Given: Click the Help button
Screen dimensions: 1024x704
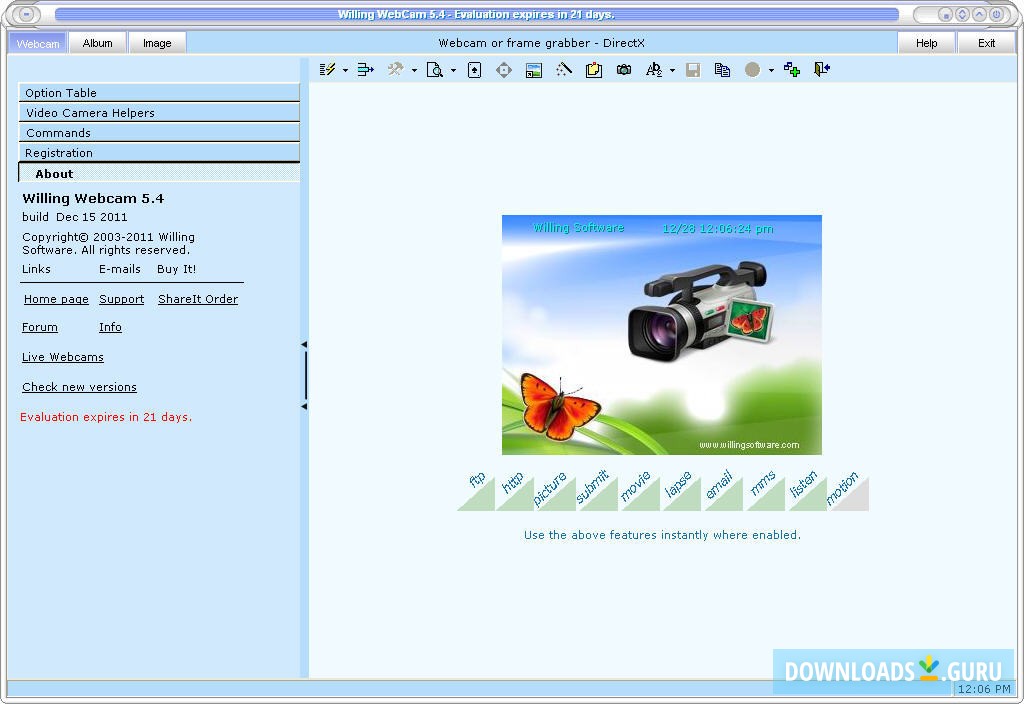Looking at the screenshot, I should 926,43.
